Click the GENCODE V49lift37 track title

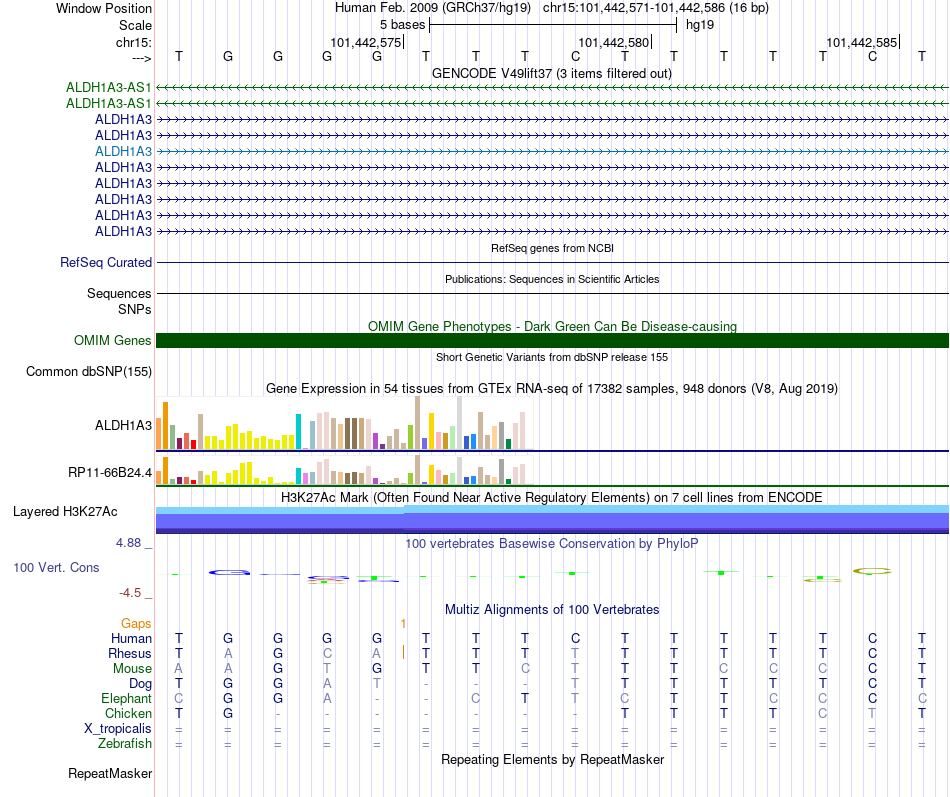[551, 74]
